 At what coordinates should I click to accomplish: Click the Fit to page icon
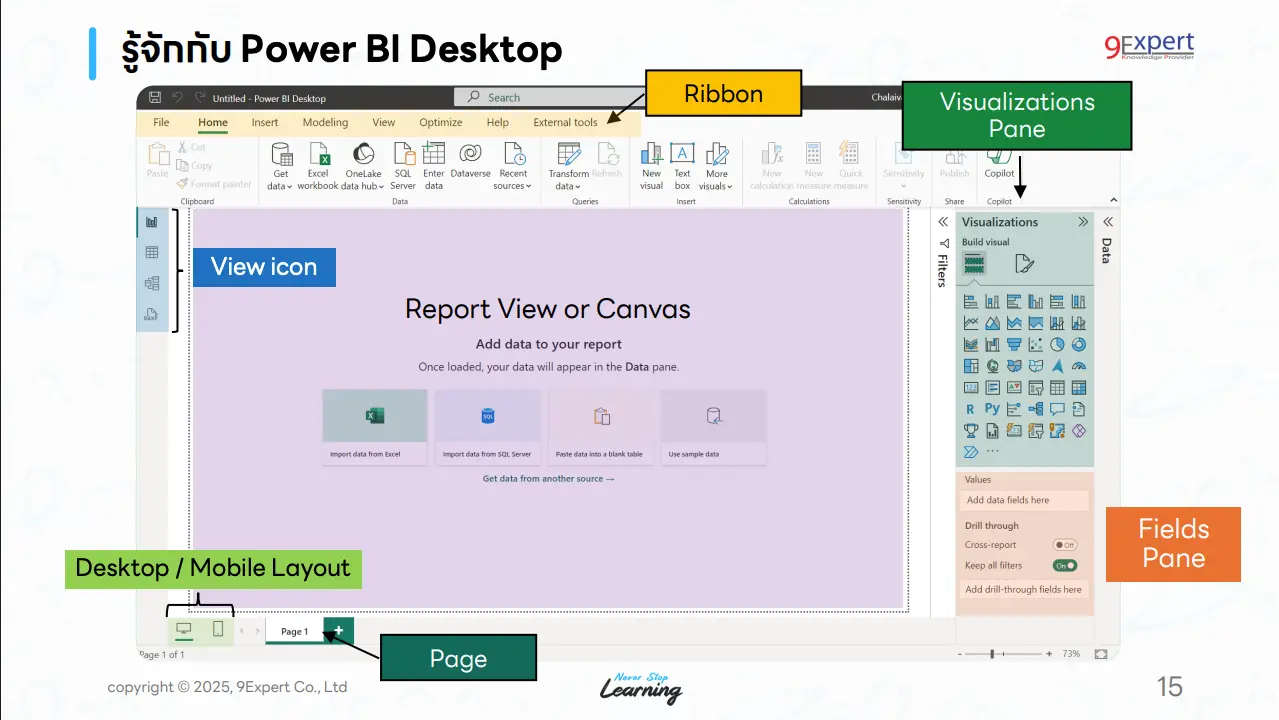1101,654
